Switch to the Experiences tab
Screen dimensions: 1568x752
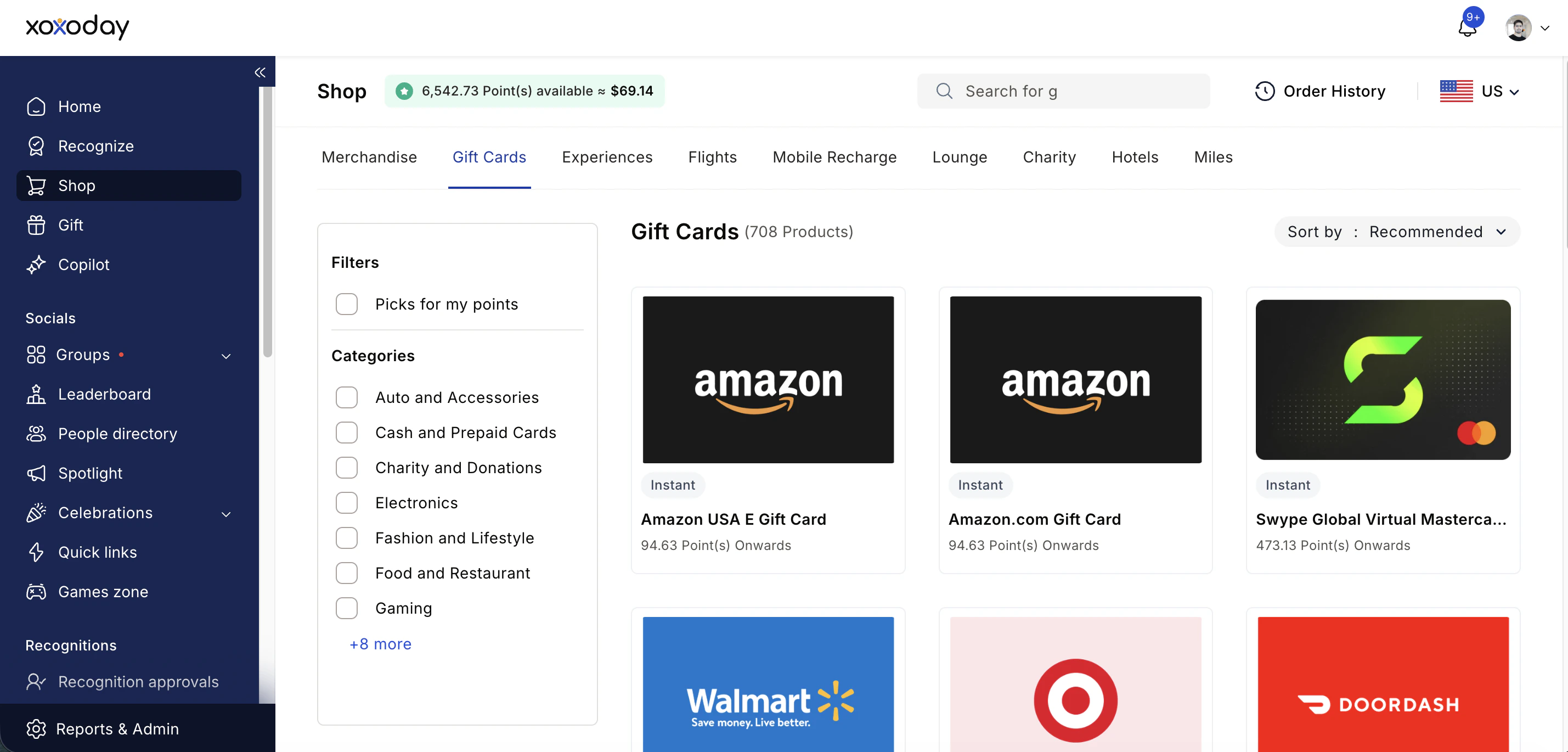pos(607,157)
